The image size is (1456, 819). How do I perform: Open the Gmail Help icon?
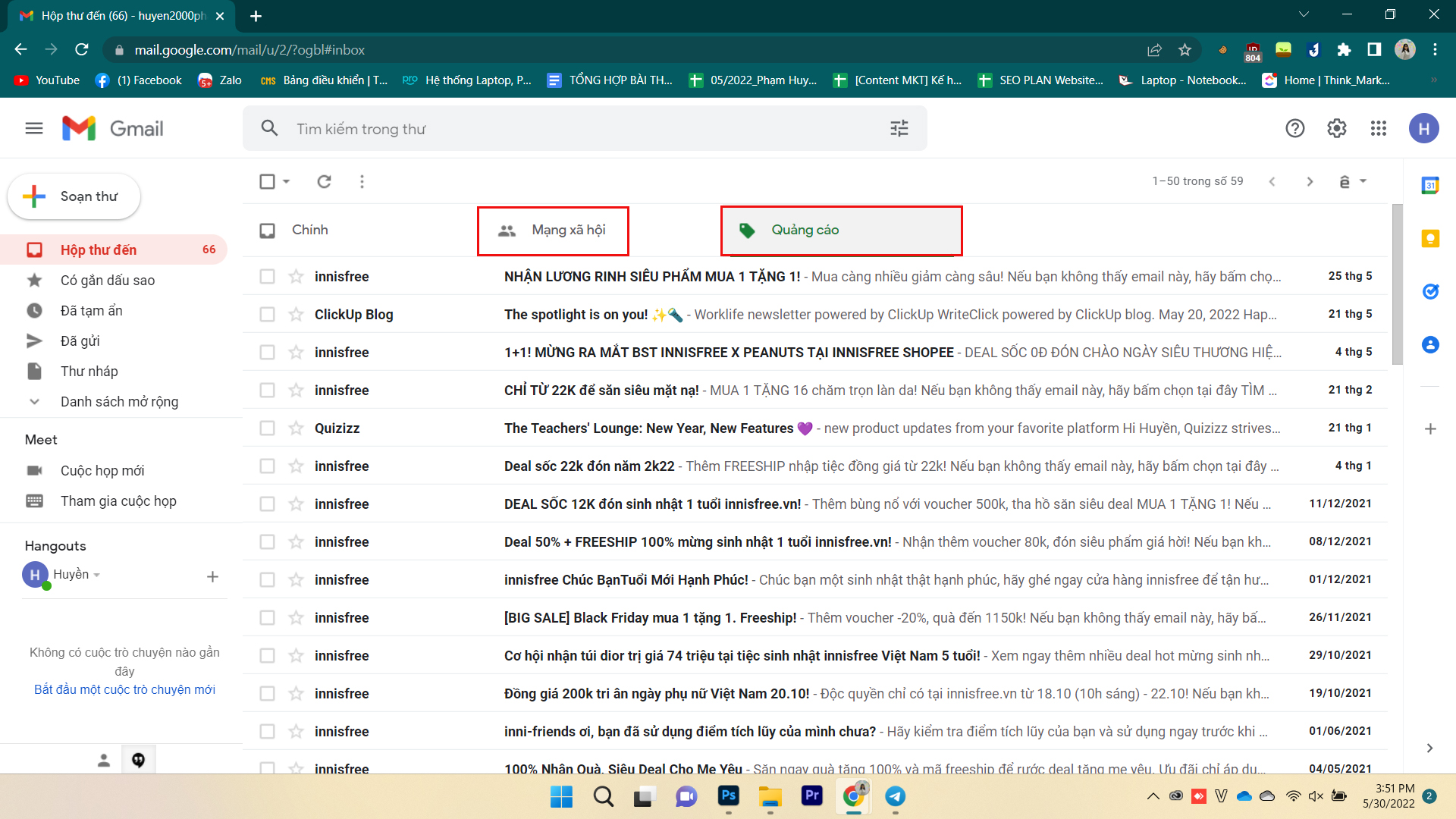pyautogui.click(x=1296, y=128)
